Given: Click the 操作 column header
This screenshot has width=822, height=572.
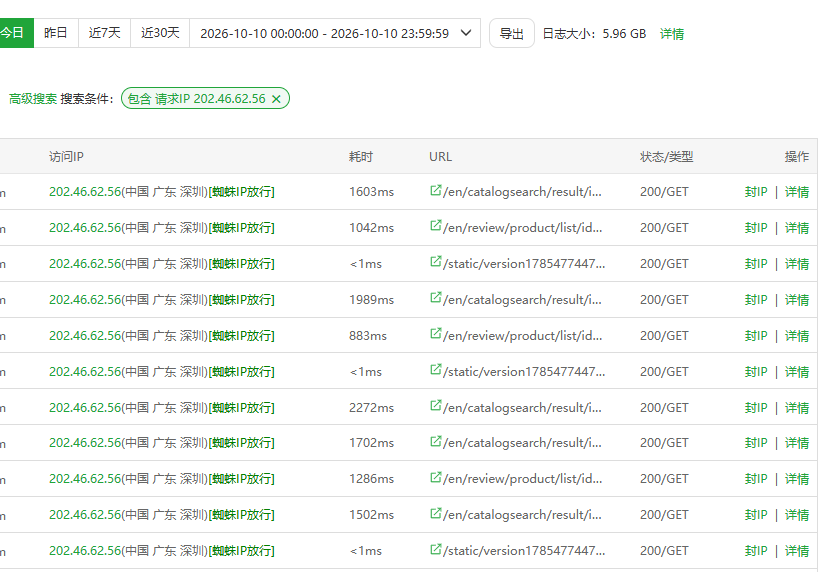Looking at the screenshot, I should (x=797, y=157).
